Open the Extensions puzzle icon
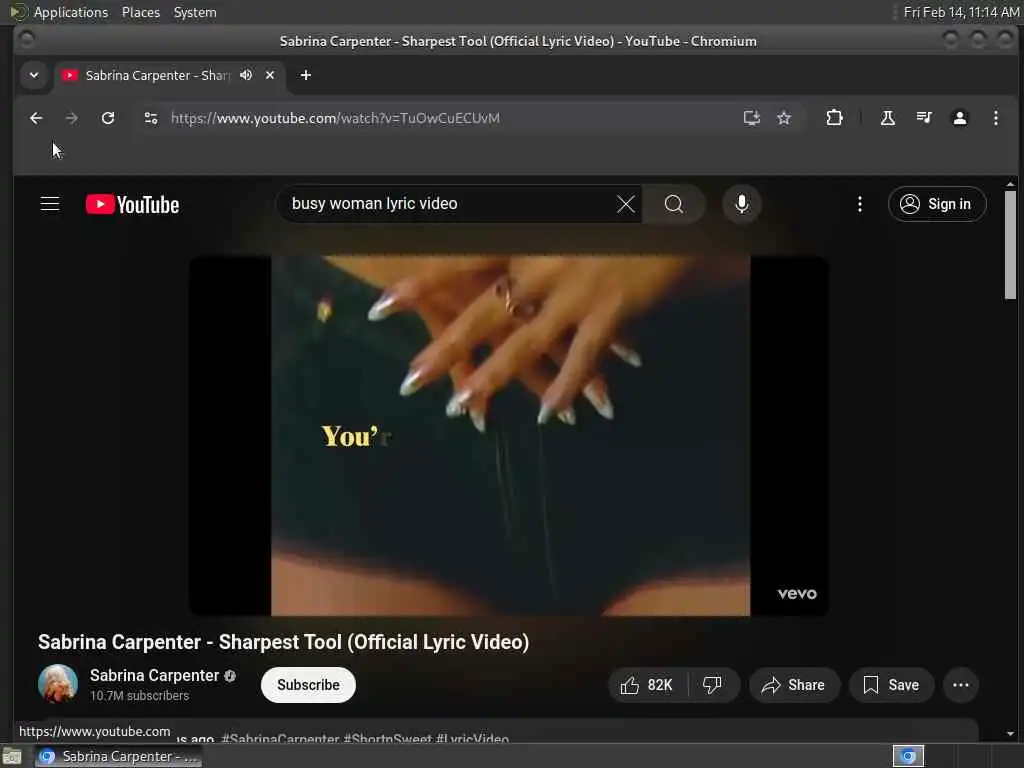1024x768 pixels. click(834, 118)
